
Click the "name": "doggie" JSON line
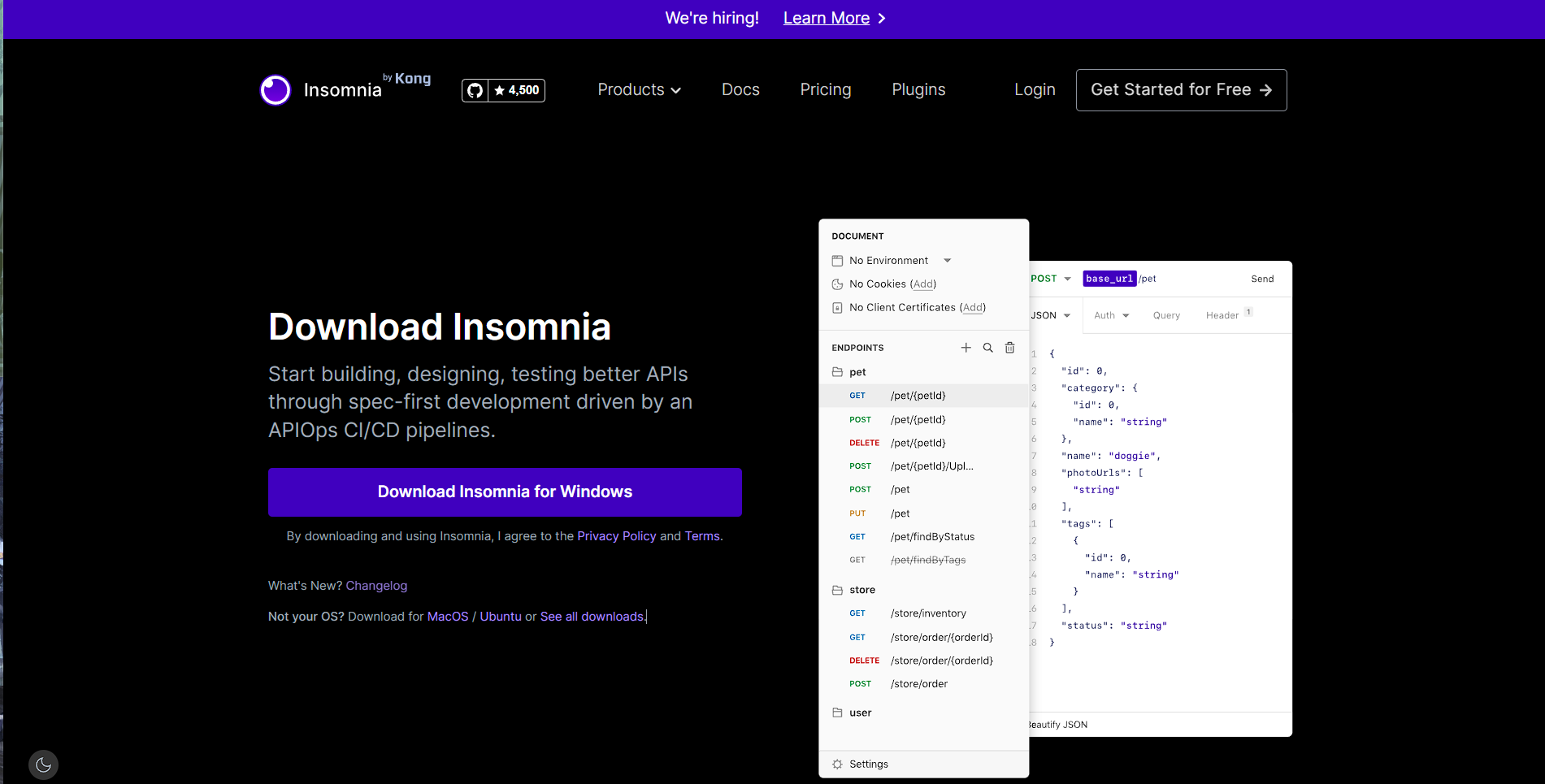1110,456
